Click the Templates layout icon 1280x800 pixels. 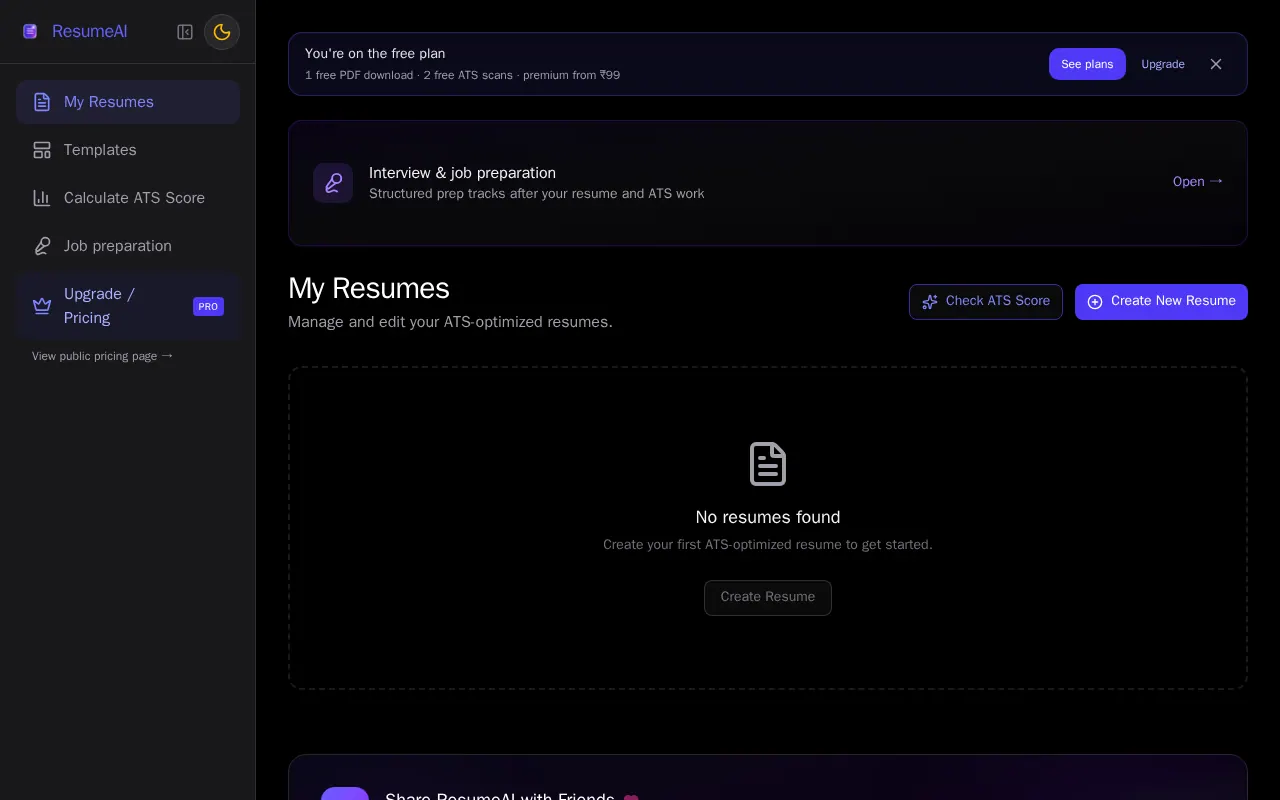click(x=42, y=150)
